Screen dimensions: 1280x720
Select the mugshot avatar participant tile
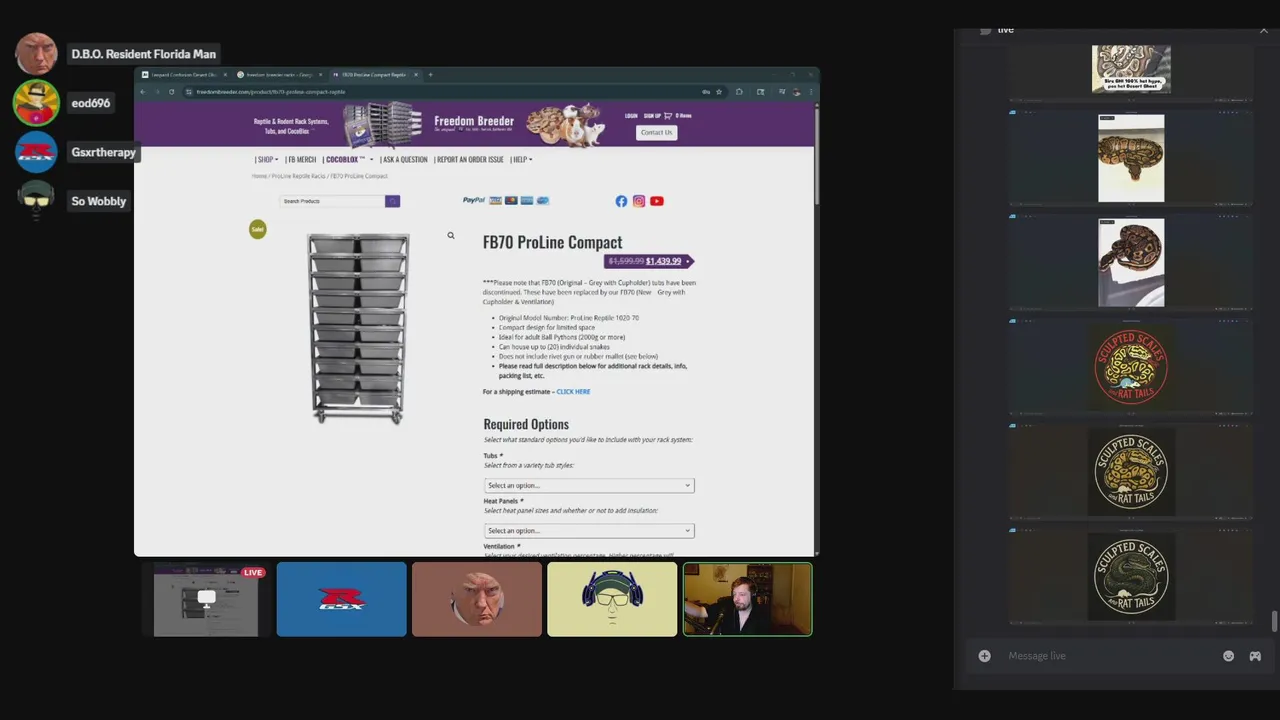click(x=477, y=599)
